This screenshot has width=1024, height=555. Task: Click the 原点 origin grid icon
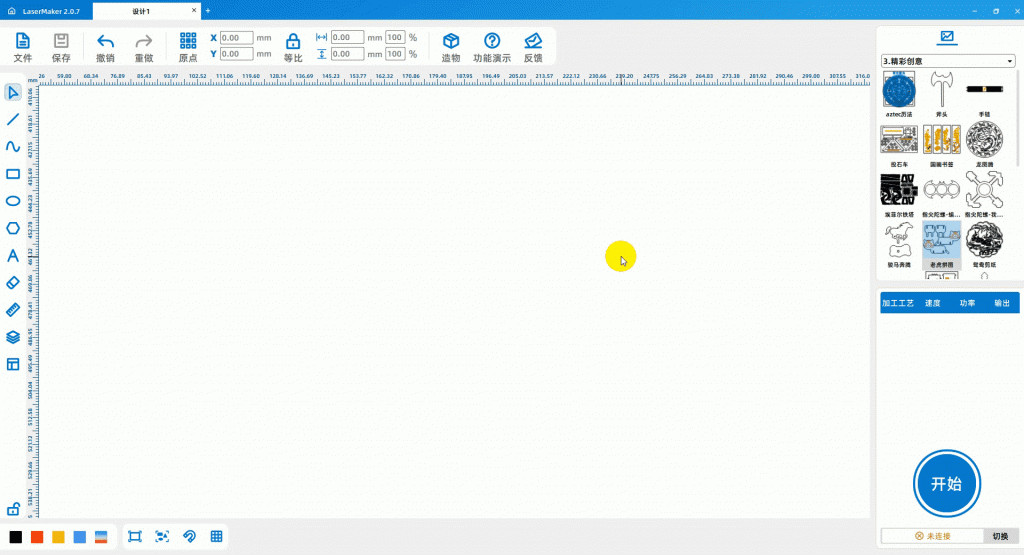[x=188, y=46]
